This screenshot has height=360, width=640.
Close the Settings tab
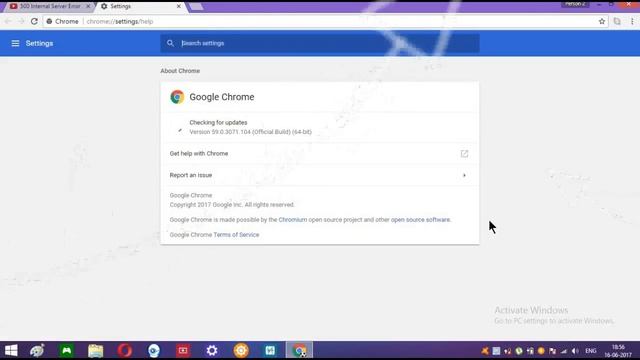point(178,6)
